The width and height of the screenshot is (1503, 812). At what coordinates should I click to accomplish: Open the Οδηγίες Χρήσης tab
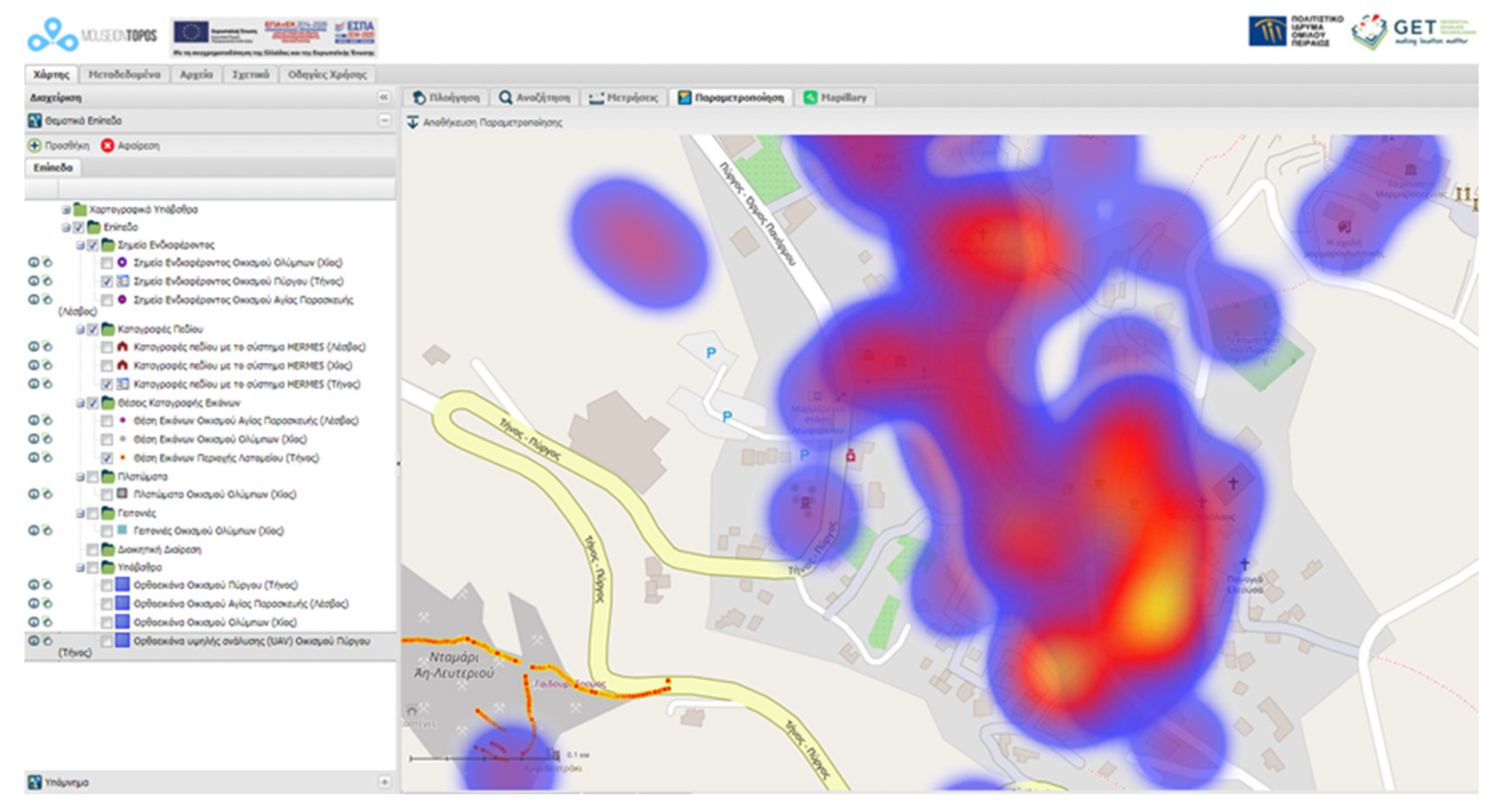pyautogui.click(x=327, y=75)
